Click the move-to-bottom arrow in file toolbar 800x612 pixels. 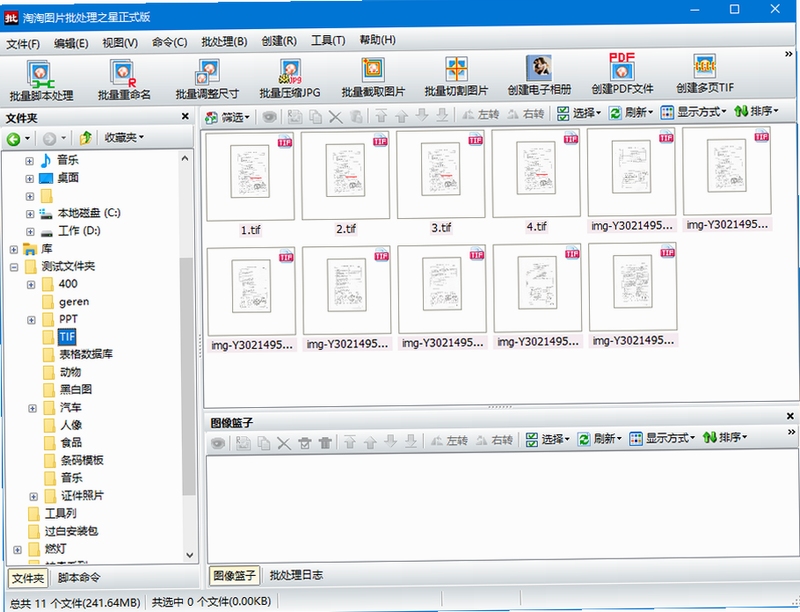[x=442, y=115]
